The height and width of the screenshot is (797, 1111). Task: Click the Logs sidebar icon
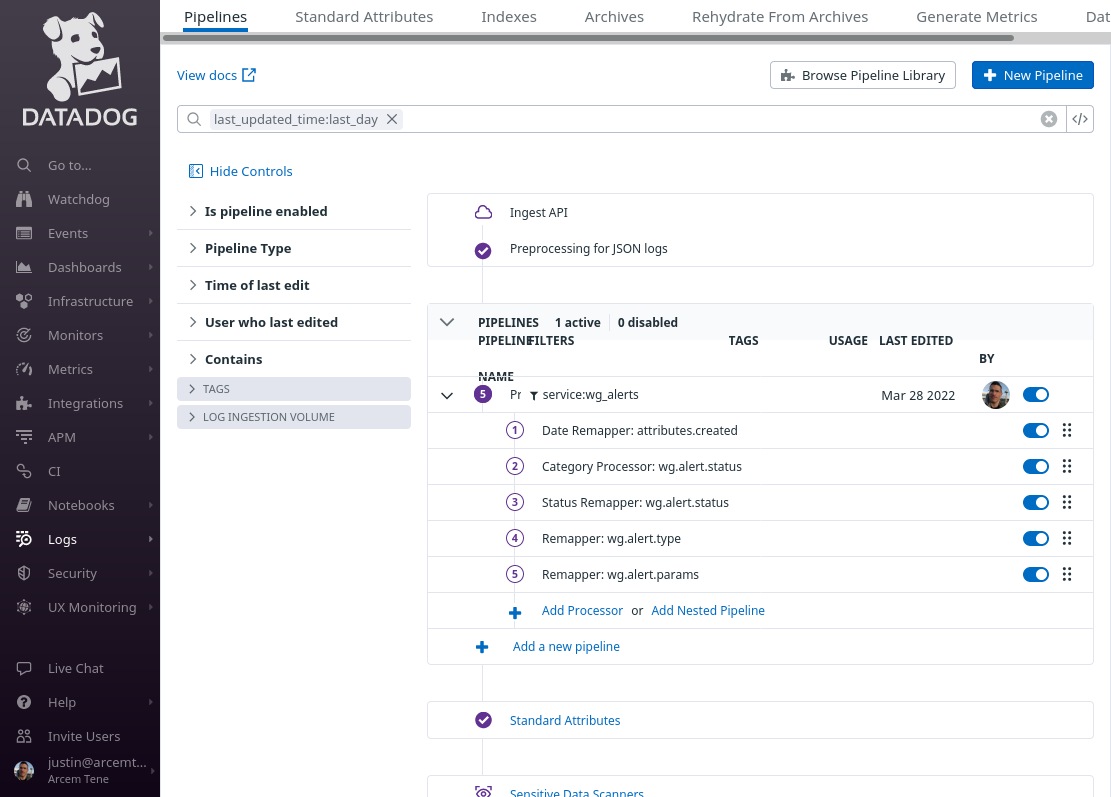[x=24, y=539]
